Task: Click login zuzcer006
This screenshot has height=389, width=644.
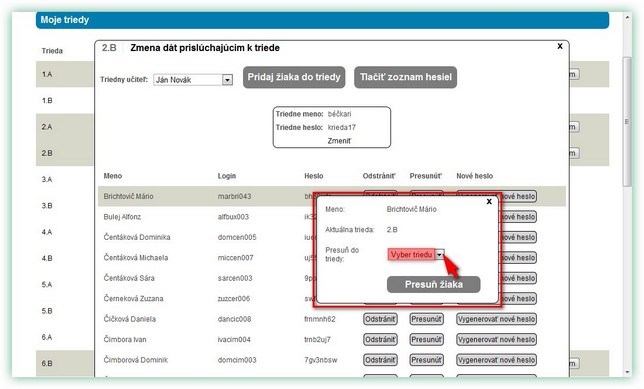Action: [x=234, y=299]
